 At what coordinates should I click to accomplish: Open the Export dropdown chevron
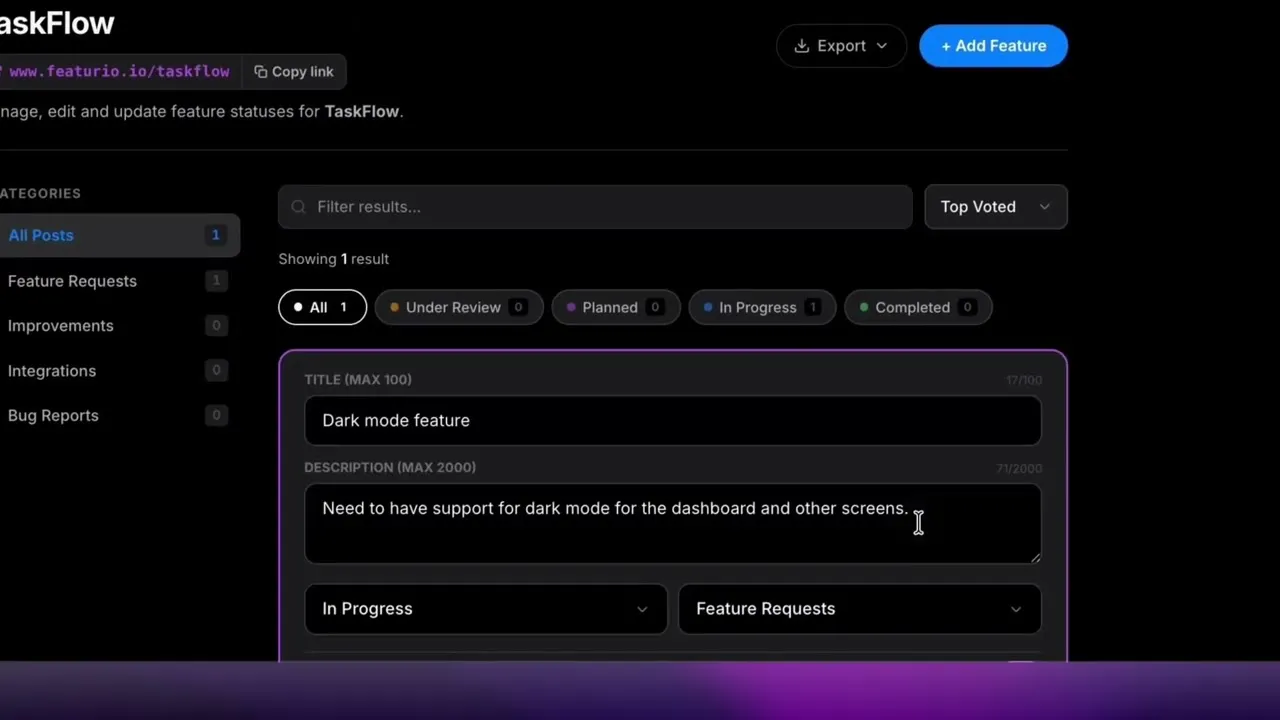click(x=881, y=46)
